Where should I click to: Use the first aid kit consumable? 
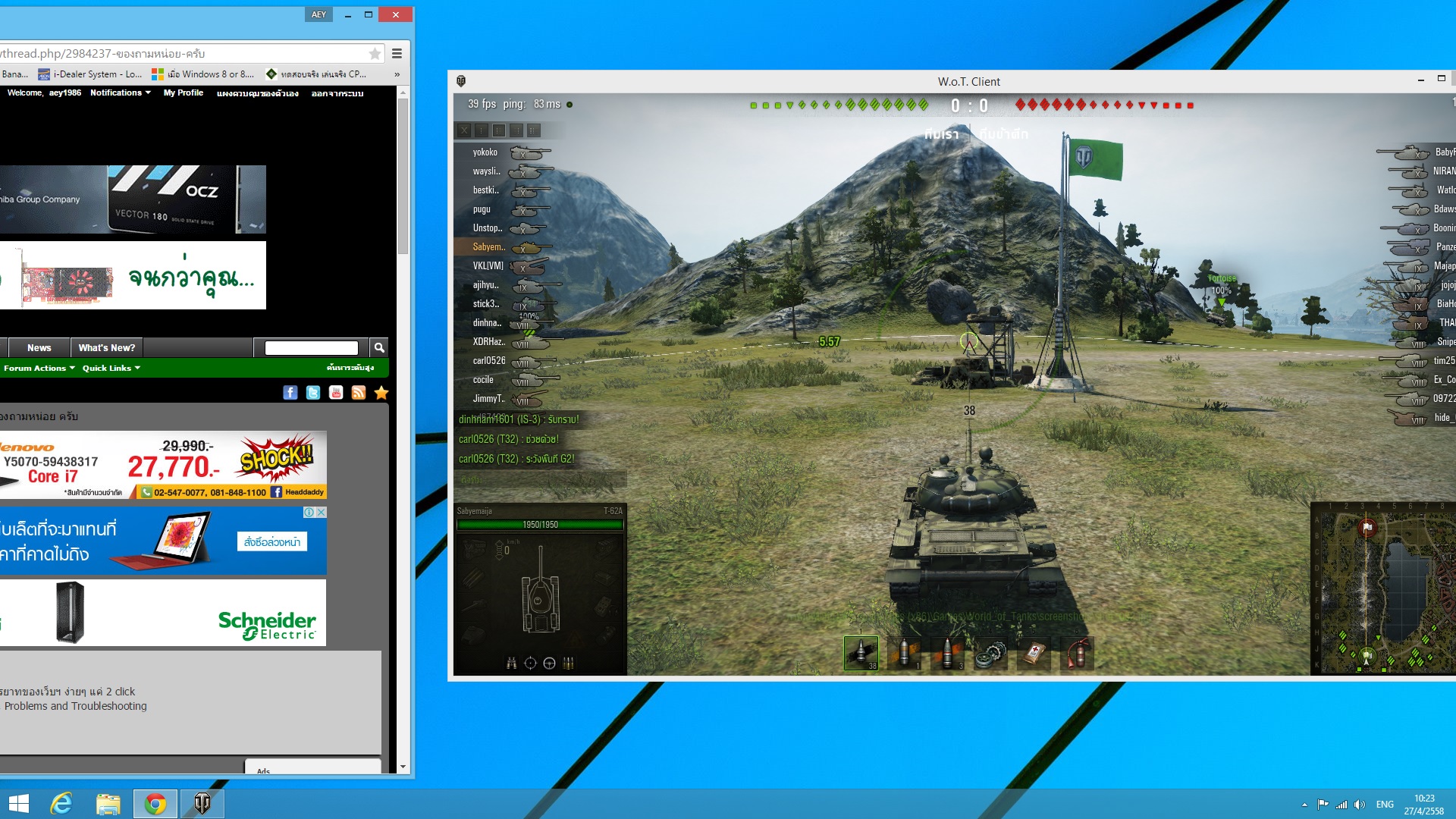coord(1034,653)
